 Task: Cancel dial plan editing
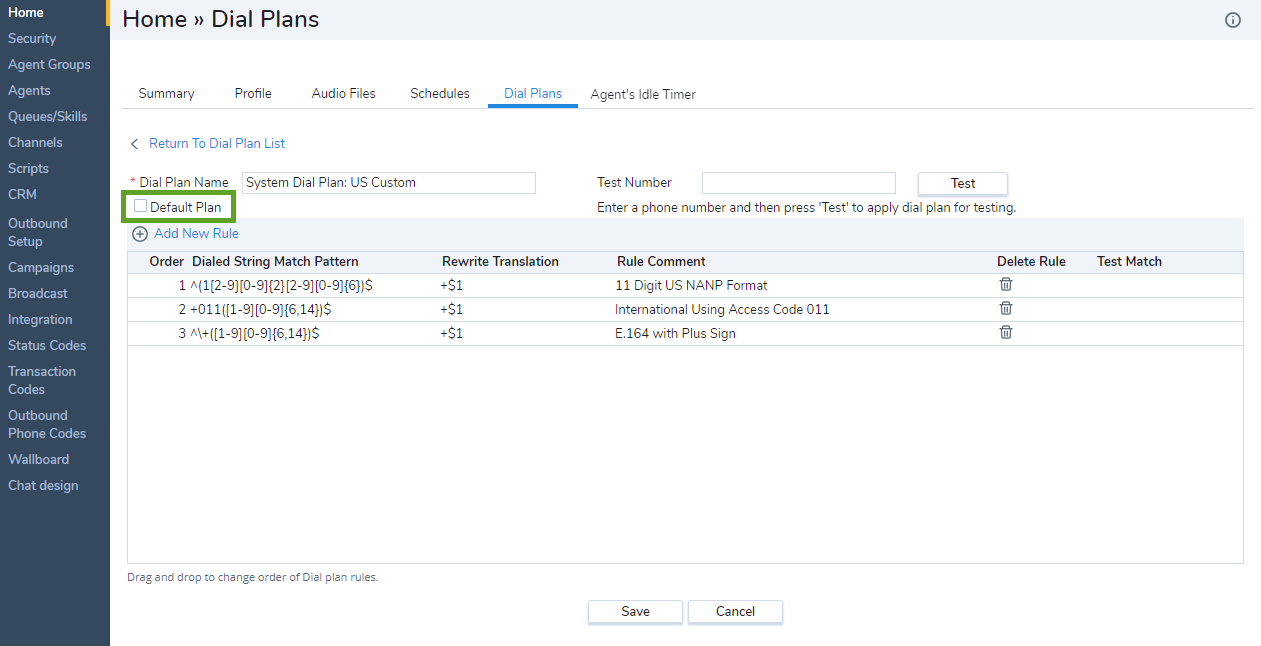tap(735, 612)
